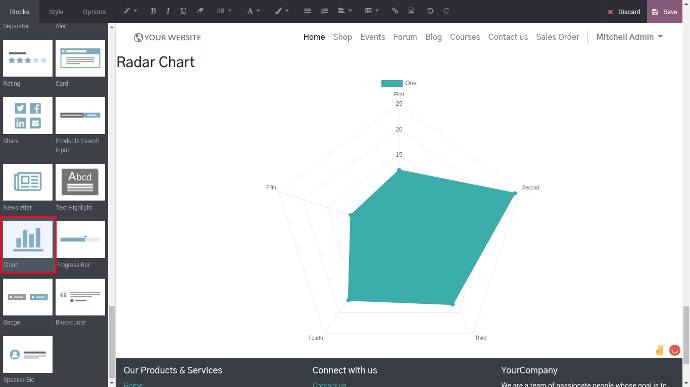Toggle the teal legend dataset swatch
The height and width of the screenshot is (387, 690).
click(x=392, y=83)
